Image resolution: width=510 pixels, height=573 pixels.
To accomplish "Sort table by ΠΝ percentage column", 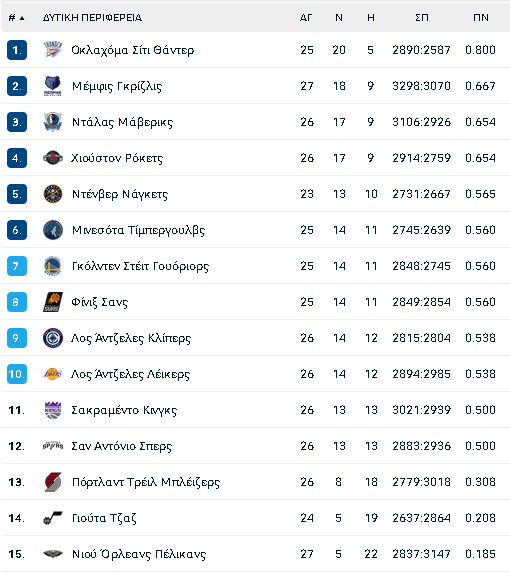I will [x=481, y=18].
